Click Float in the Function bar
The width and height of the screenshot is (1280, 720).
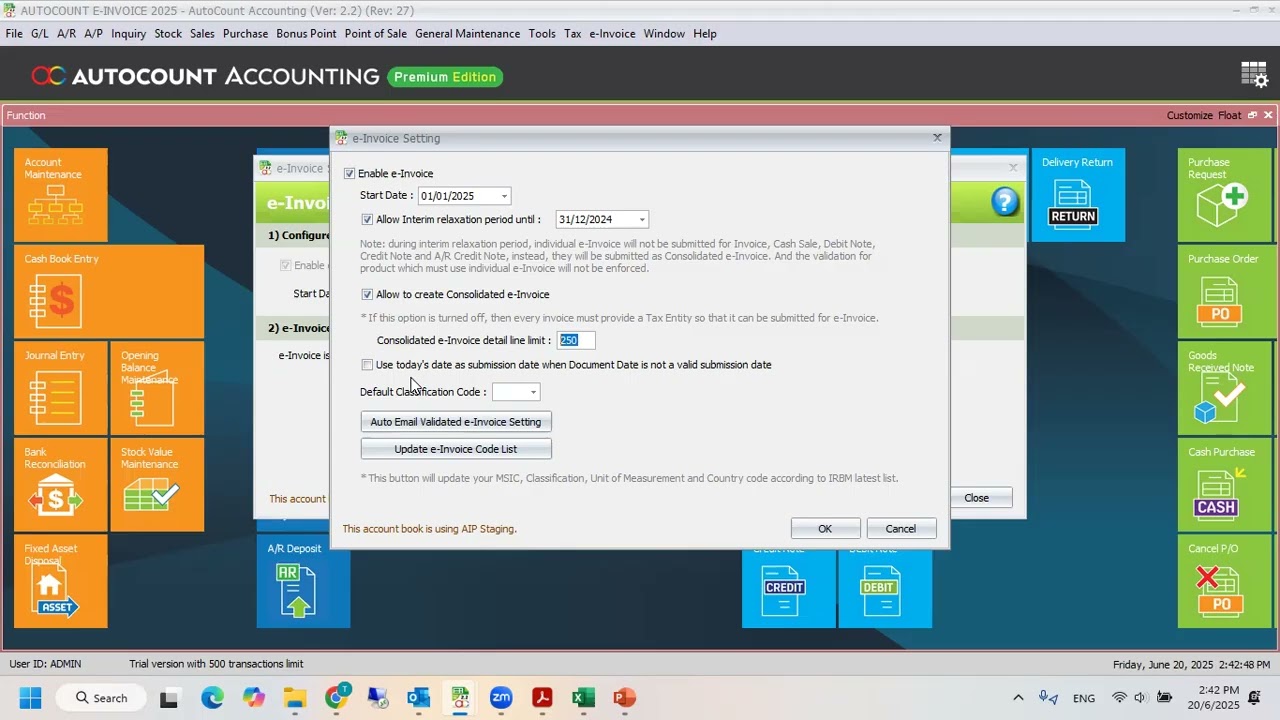(1229, 116)
